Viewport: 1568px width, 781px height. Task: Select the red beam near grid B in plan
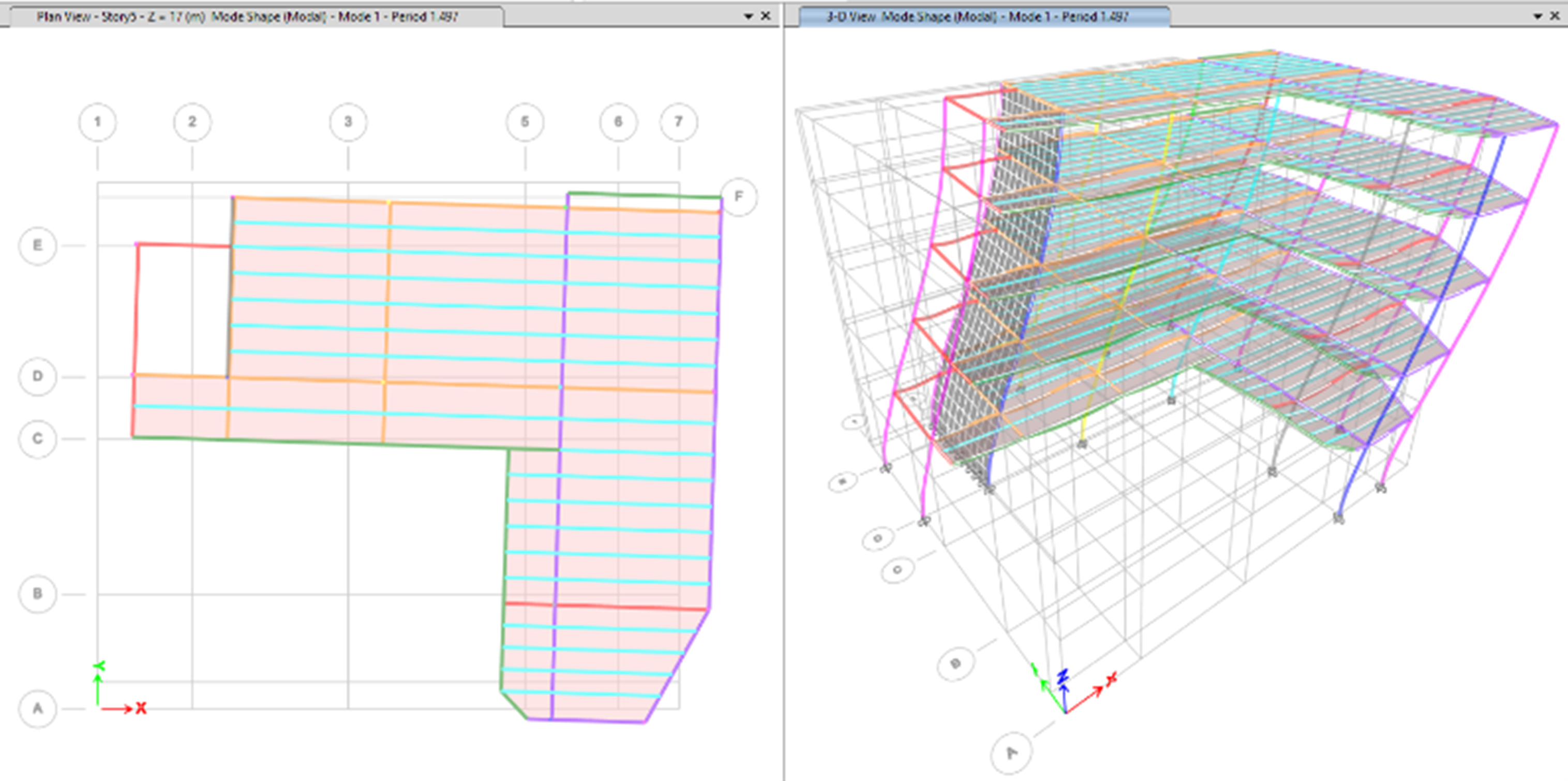click(609, 606)
